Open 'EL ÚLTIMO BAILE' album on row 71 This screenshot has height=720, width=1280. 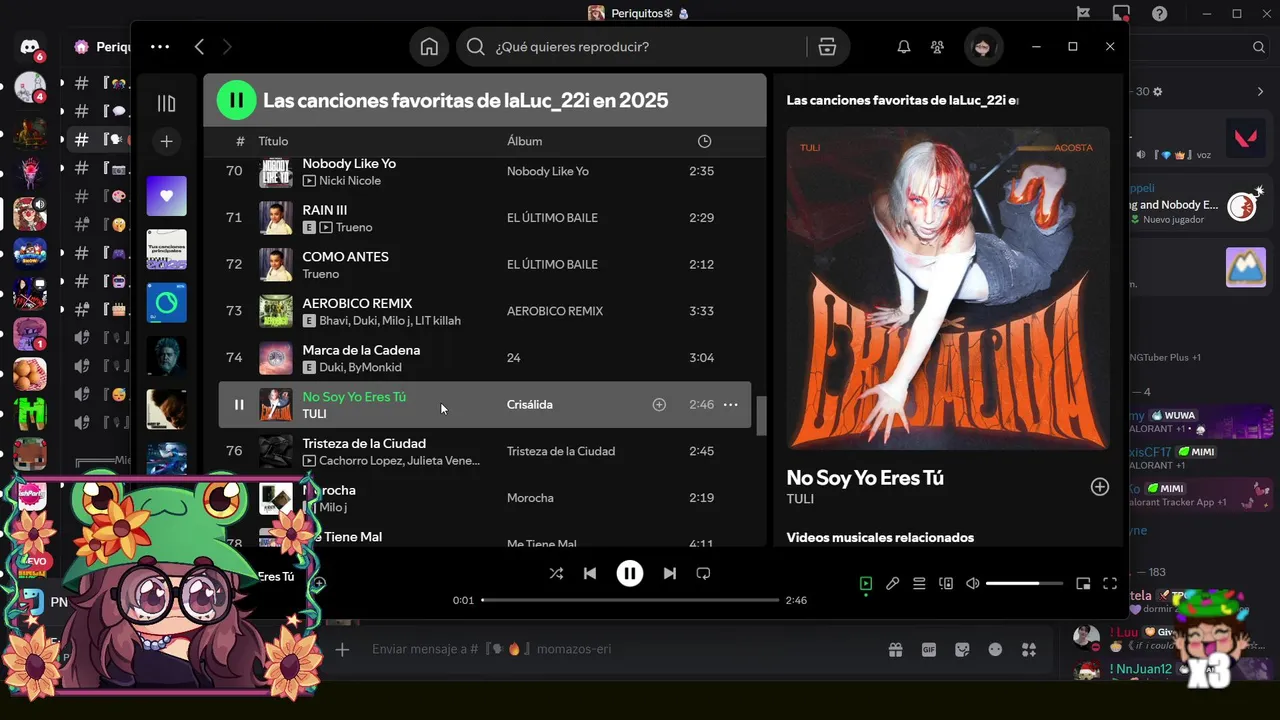tap(552, 218)
